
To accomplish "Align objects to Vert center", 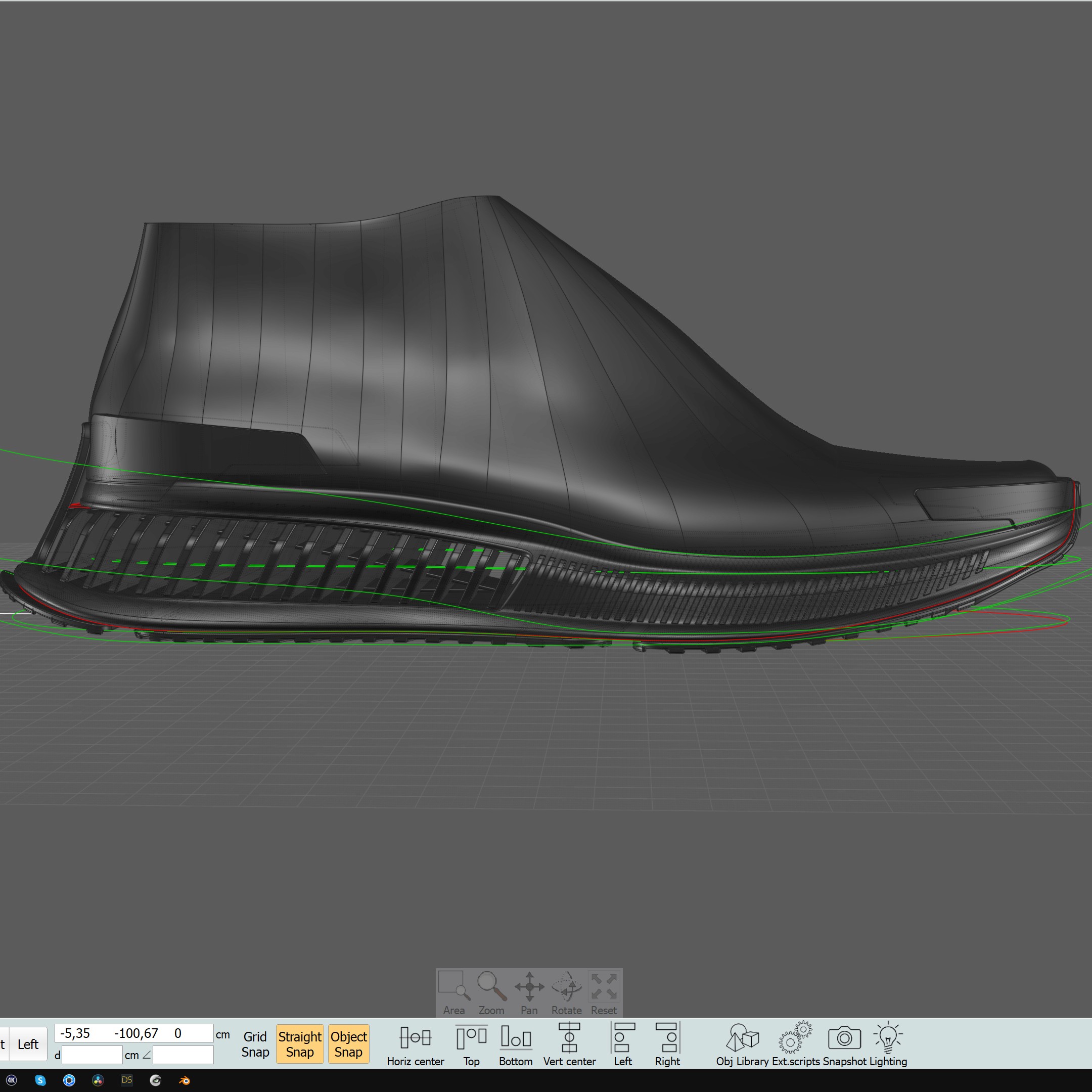I will 569,1043.
